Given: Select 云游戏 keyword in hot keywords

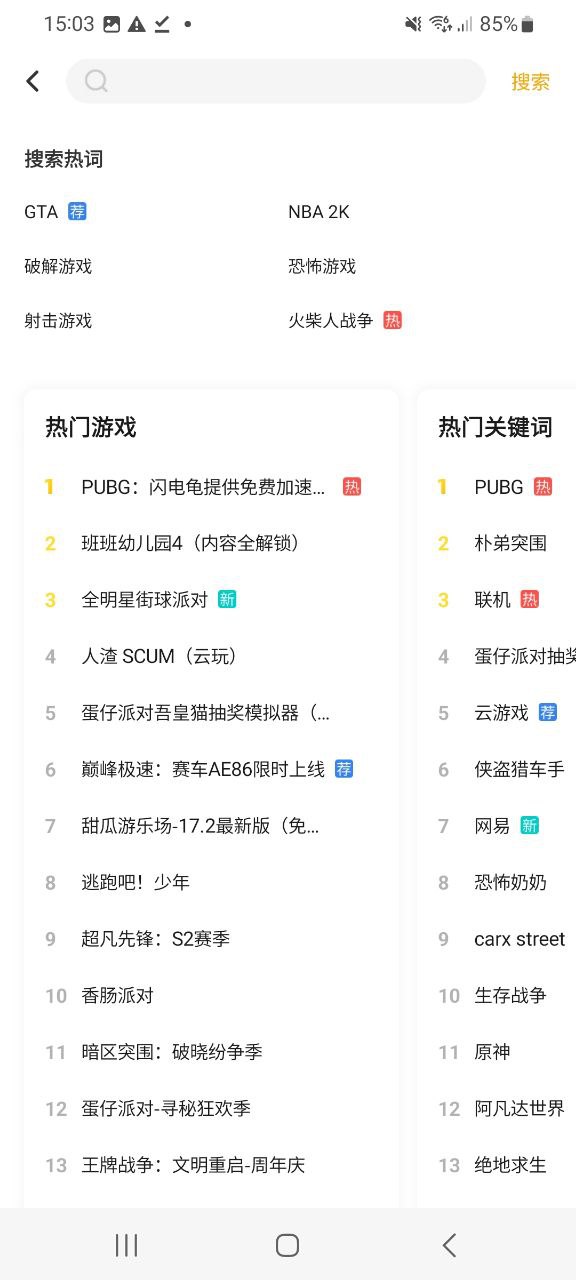Looking at the screenshot, I should tap(501, 713).
